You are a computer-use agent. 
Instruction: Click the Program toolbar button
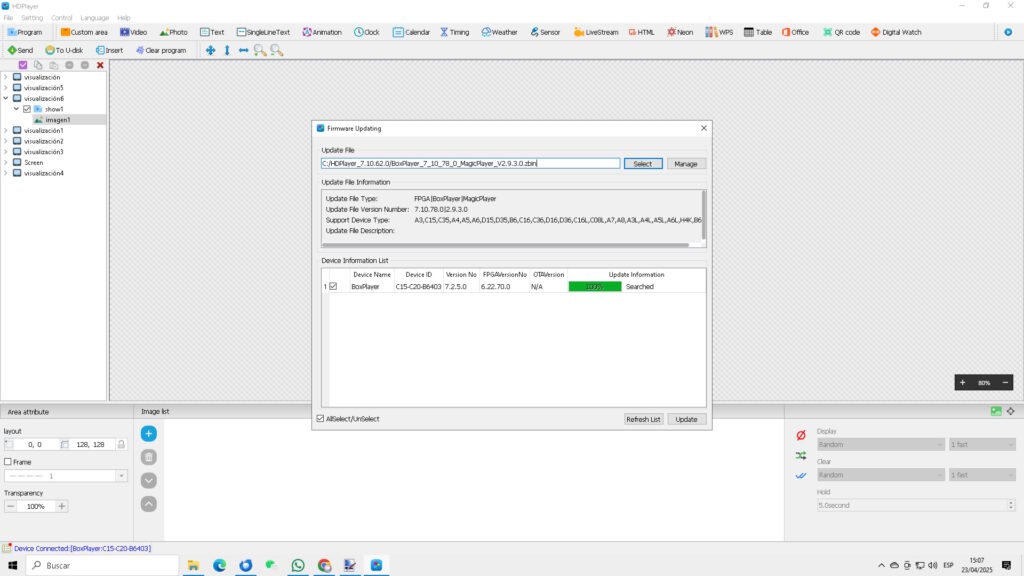25,32
